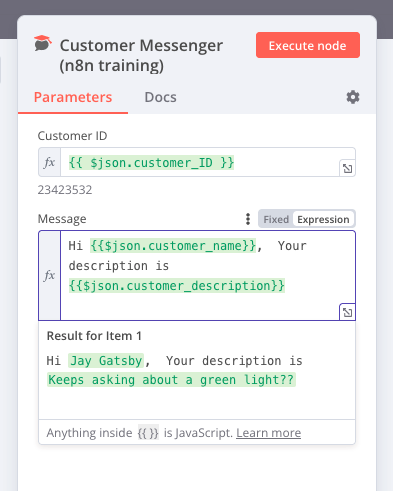Switch Message mode to Fixed

[x=276, y=219]
